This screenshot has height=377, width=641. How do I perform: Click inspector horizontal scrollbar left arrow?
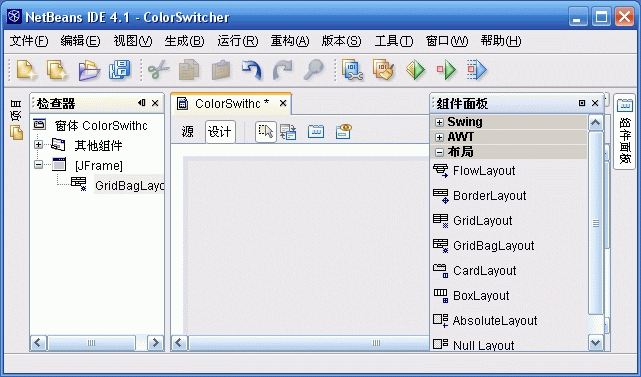[39, 343]
